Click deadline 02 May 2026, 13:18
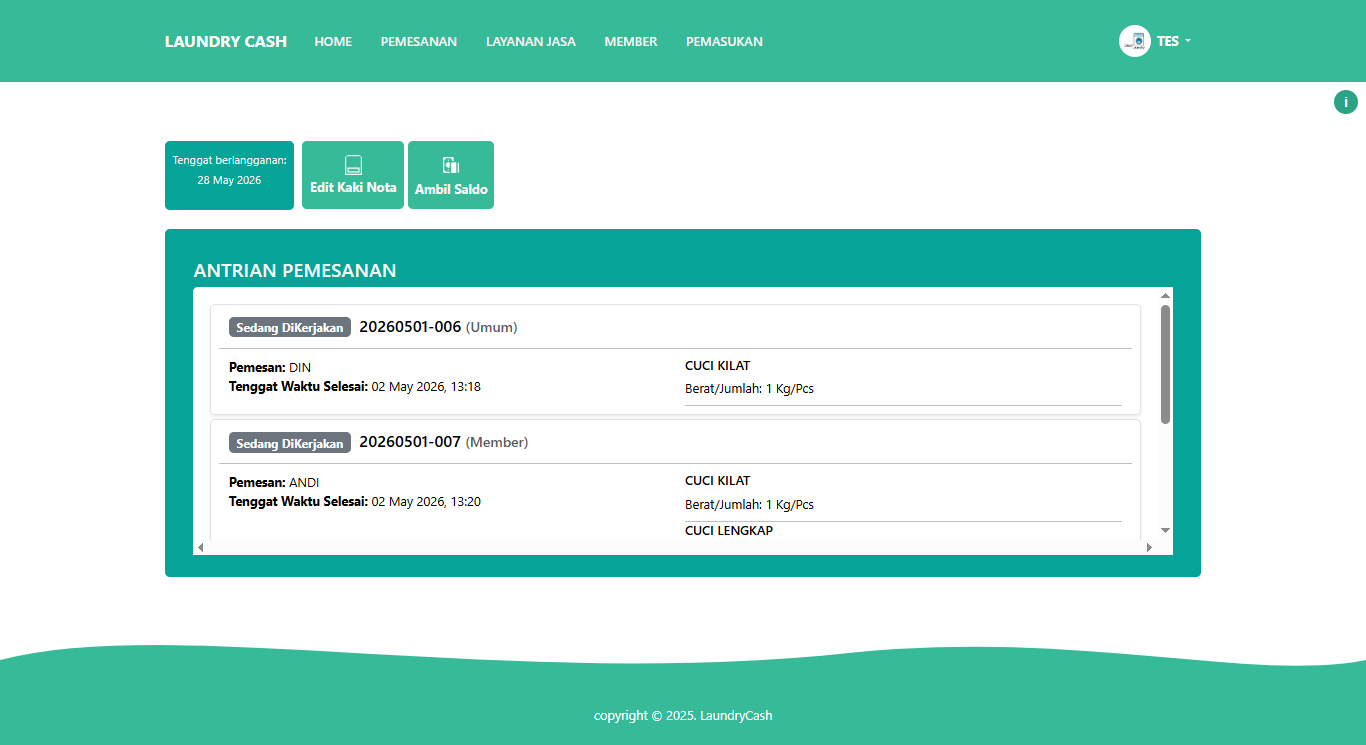This screenshot has width=1366, height=745. 426,386
